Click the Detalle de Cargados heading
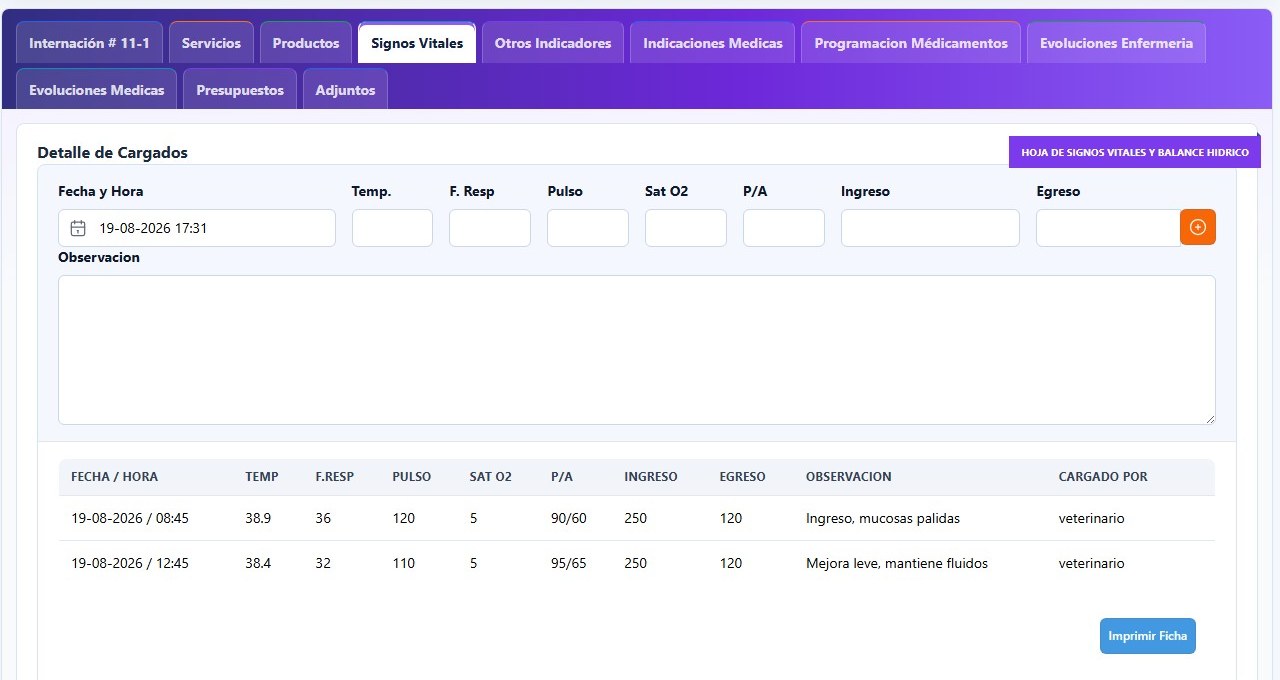Viewport: 1280px width, 680px height. [113, 153]
